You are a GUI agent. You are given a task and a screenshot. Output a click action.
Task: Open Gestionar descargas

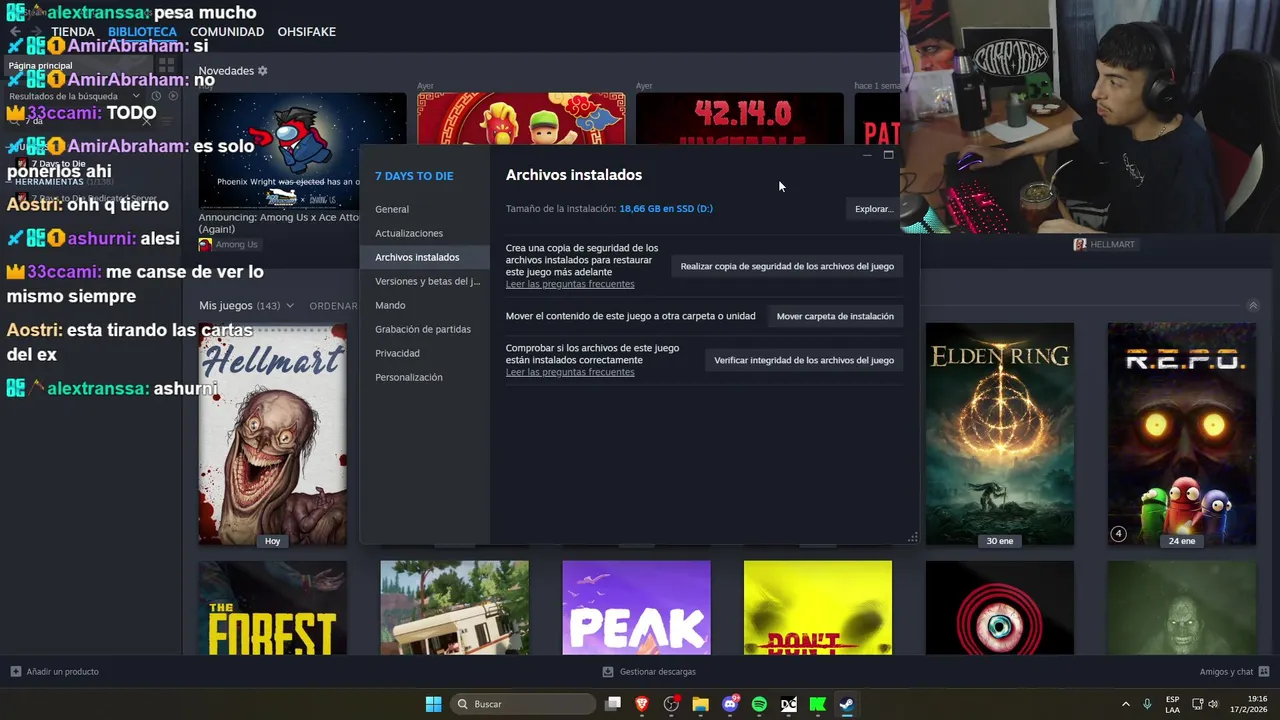click(x=649, y=672)
